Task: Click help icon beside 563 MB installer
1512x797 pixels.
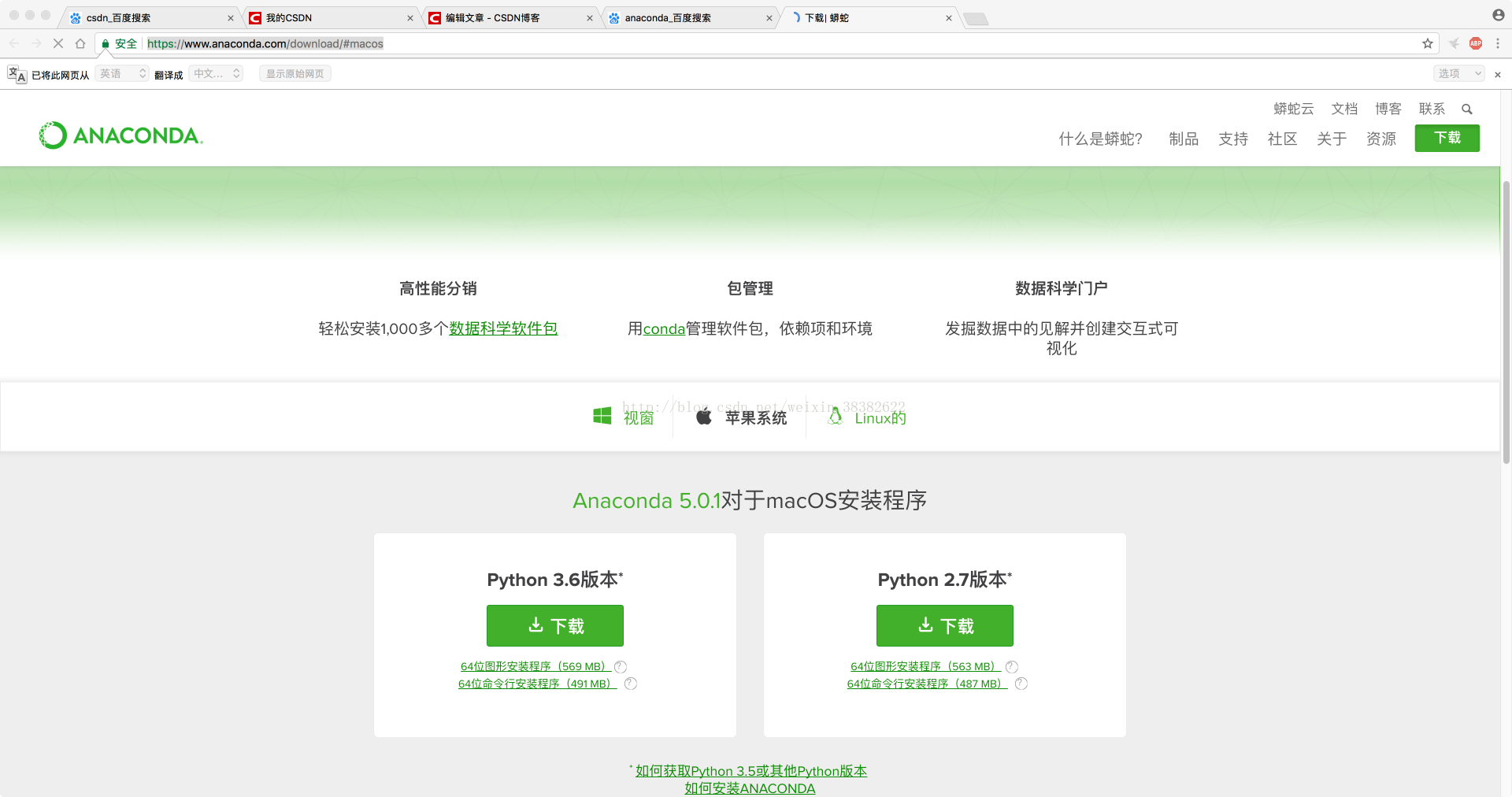Action: pos(1012,666)
